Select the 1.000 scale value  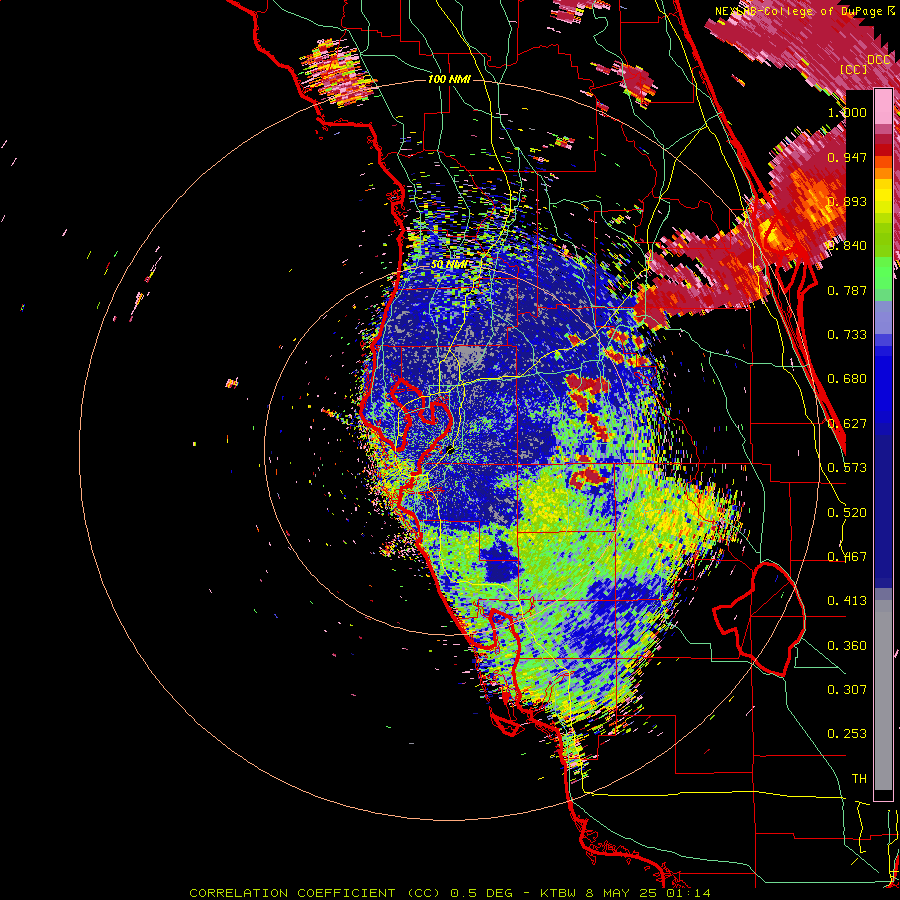(847, 112)
